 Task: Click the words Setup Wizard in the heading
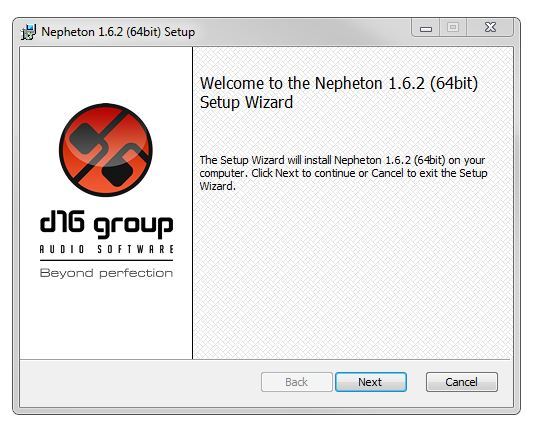[246, 103]
